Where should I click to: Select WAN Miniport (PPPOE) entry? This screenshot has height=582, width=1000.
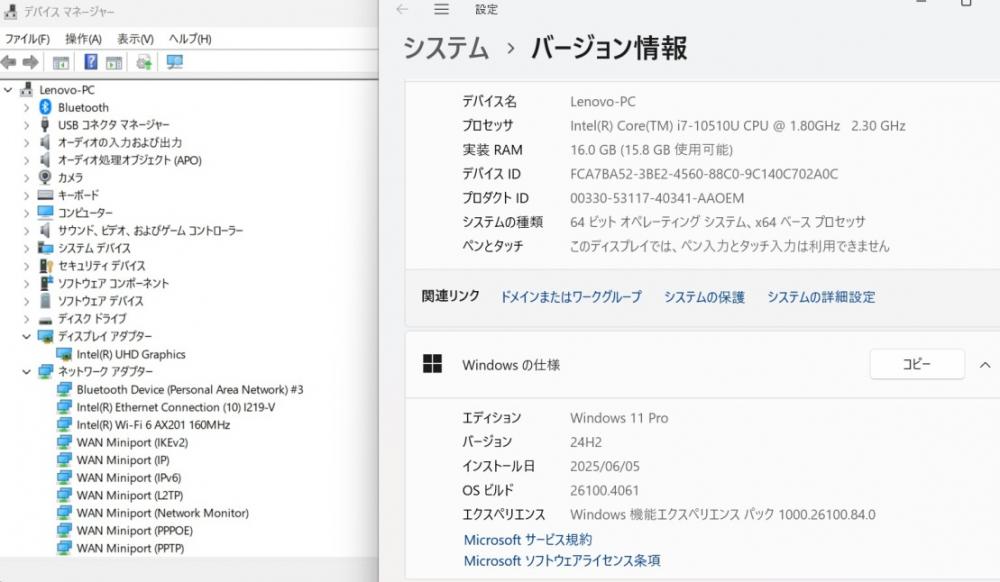point(135,530)
